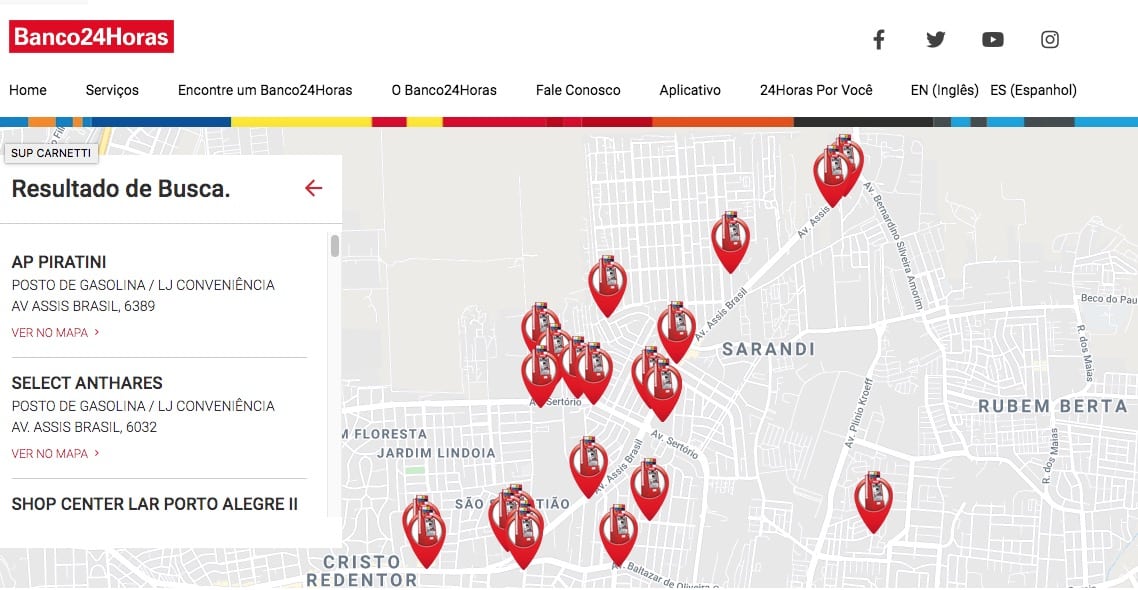Click Ver no Mapa under Select Anthares

click(55, 454)
